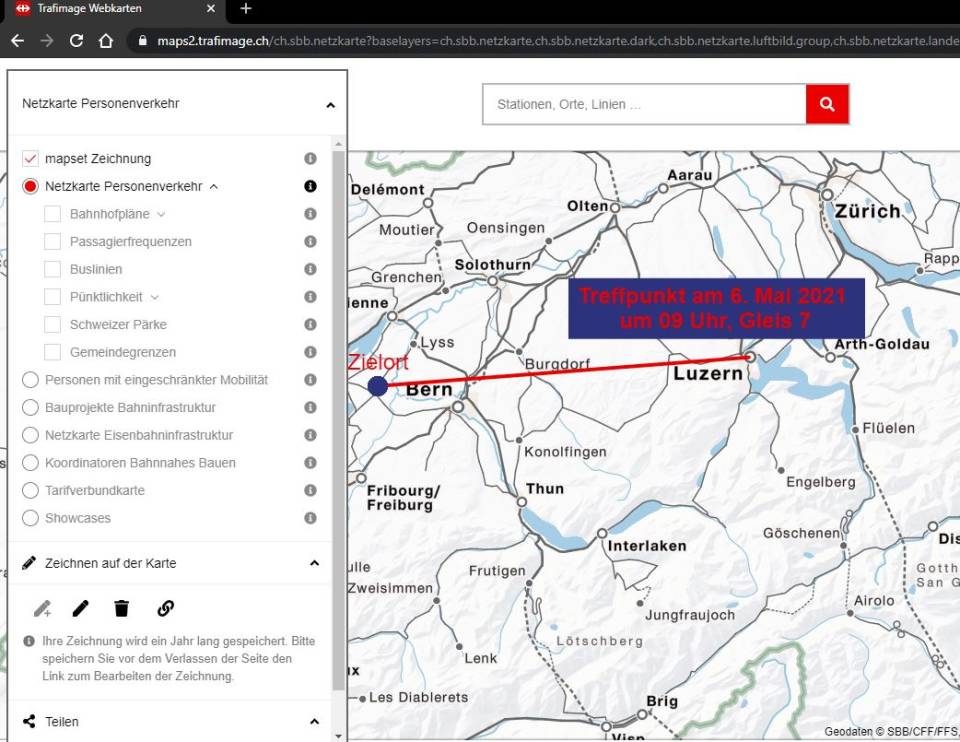Enable the Passagierfrequenzen checkbox
Image resolution: width=960 pixels, height=742 pixels.
(53, 241)
